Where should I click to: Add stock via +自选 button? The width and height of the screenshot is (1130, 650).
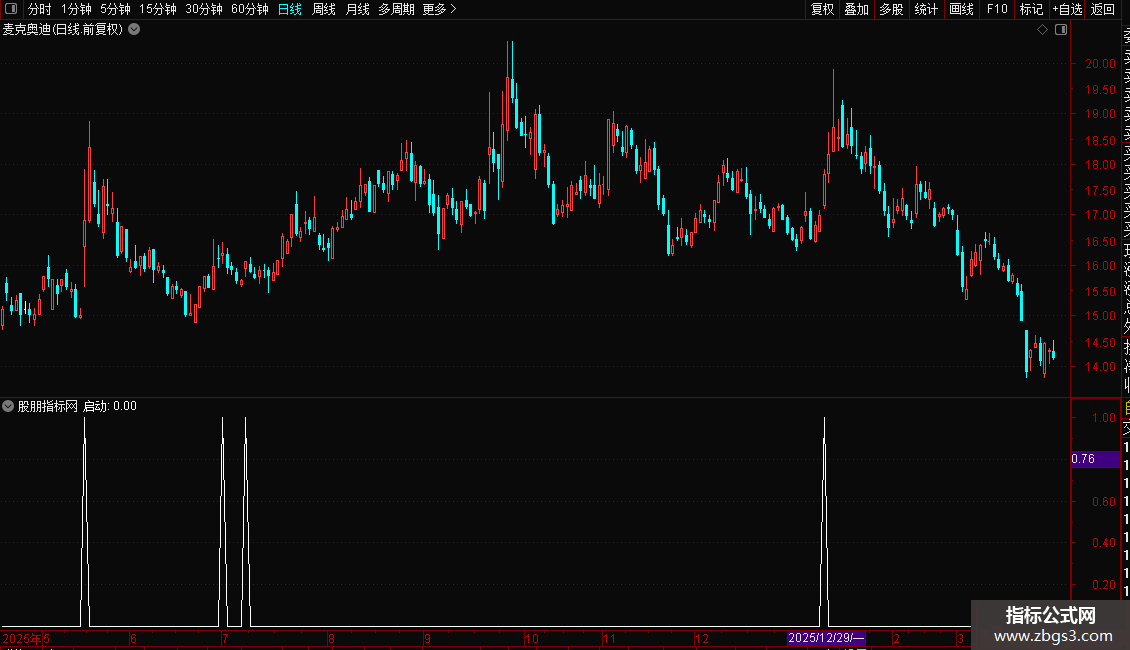point(1067,9)
